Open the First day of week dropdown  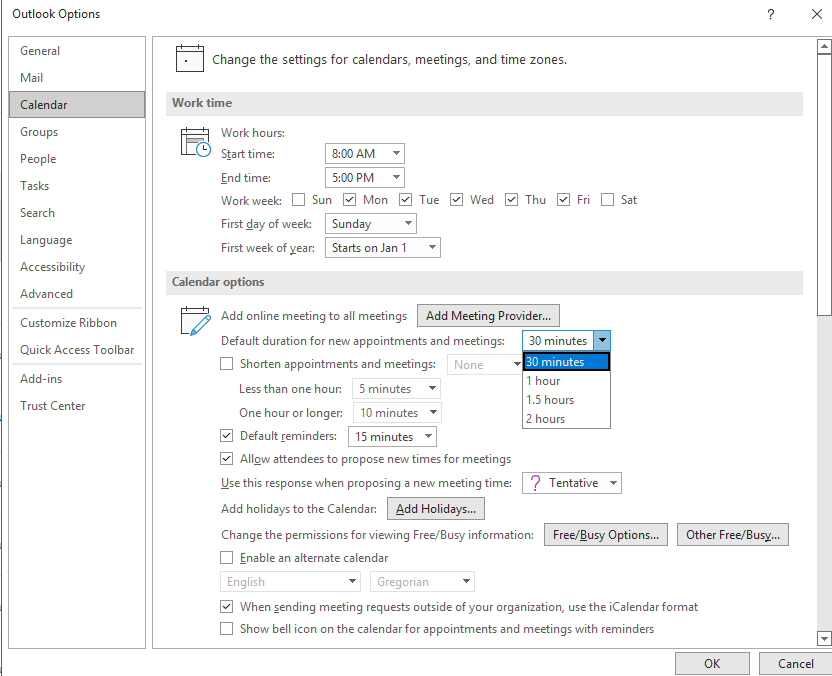coord(408,223)
